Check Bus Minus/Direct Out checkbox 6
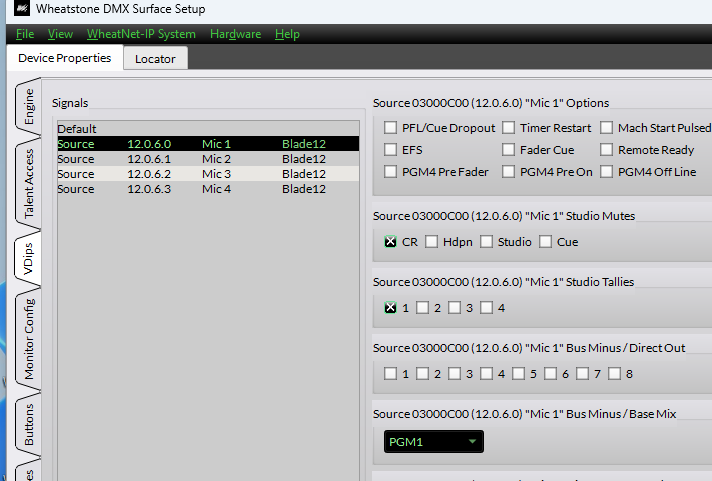Viewport: 712px width, 481px height. 550,373
